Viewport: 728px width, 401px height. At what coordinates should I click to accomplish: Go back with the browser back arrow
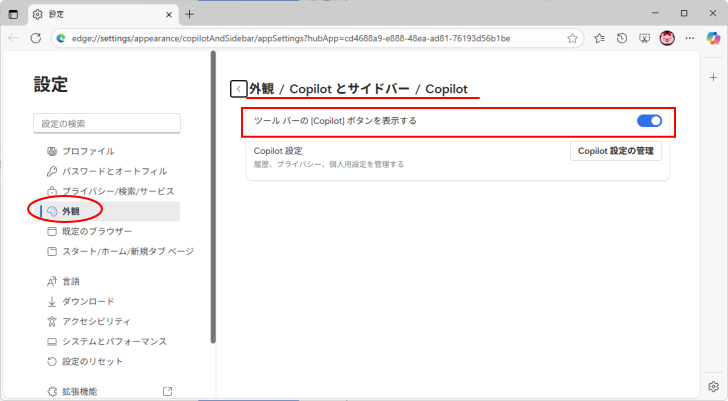pyautogui.click(x=13, y=38)
